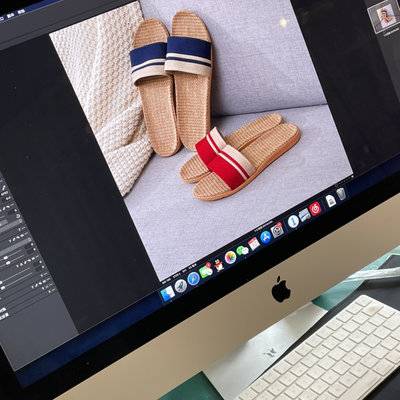400x400 pixels.
Task: Launch the Launchpad rocket icon
Action: point(181,286)
